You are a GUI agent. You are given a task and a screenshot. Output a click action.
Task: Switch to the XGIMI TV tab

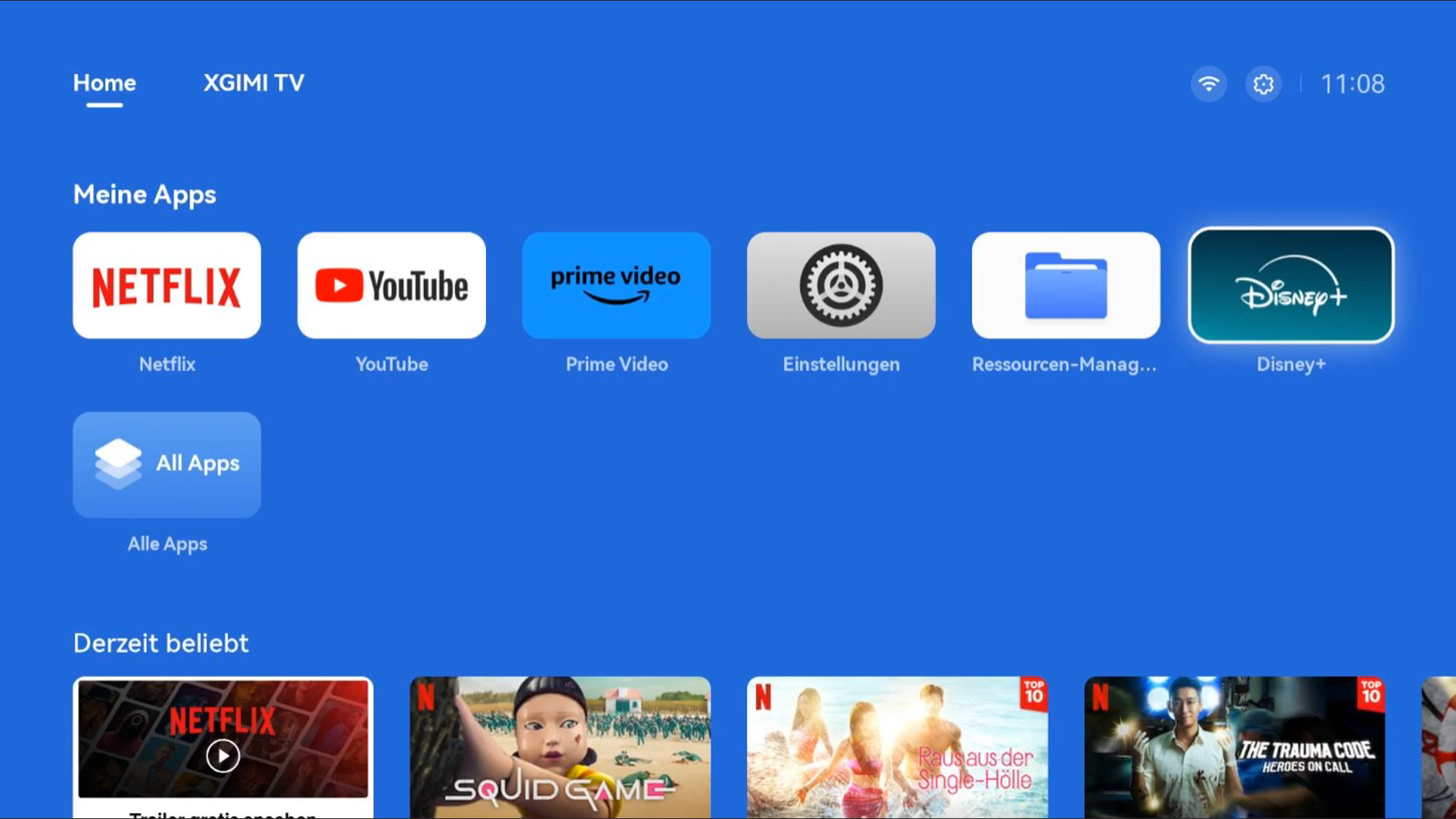click(253, 83)
